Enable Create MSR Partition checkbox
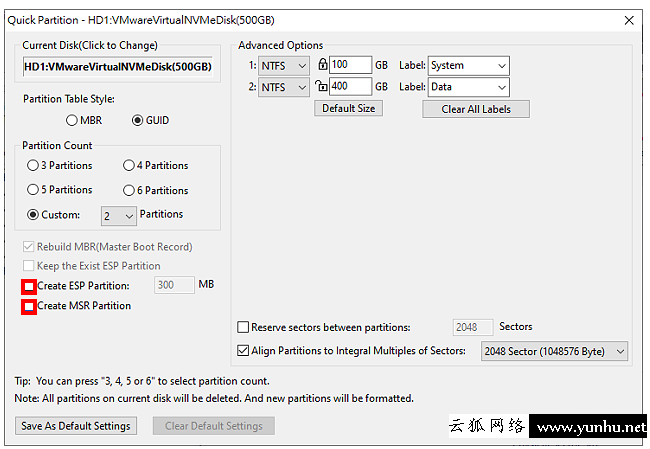Viewport: 650px width, 449px height. (29, 307)
